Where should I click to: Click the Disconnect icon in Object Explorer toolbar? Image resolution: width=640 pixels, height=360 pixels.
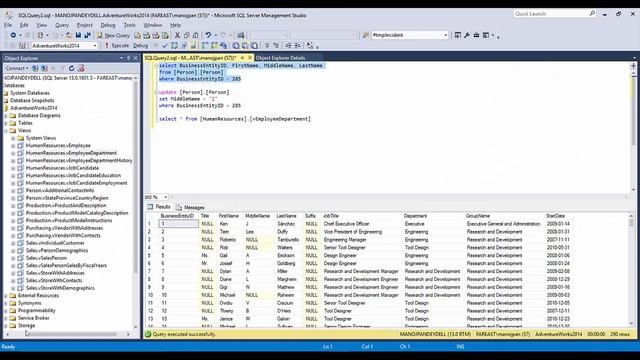point(44,68)
